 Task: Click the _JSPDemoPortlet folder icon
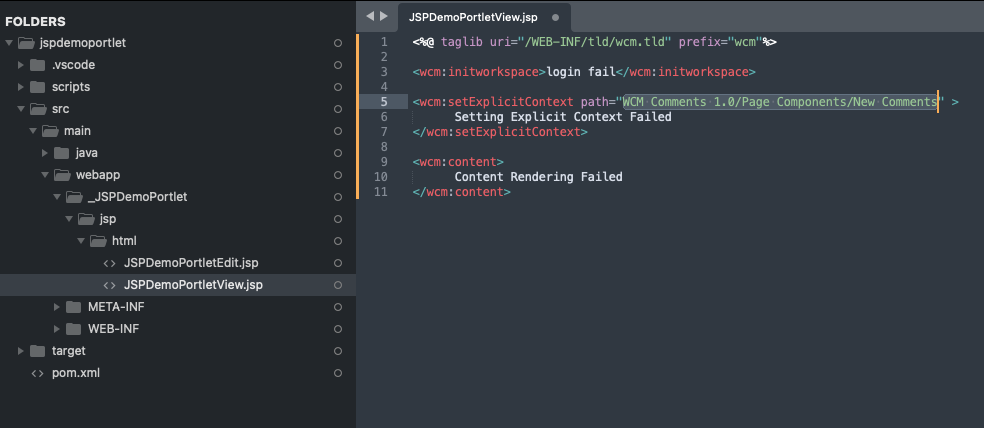(x=73, y=197)
